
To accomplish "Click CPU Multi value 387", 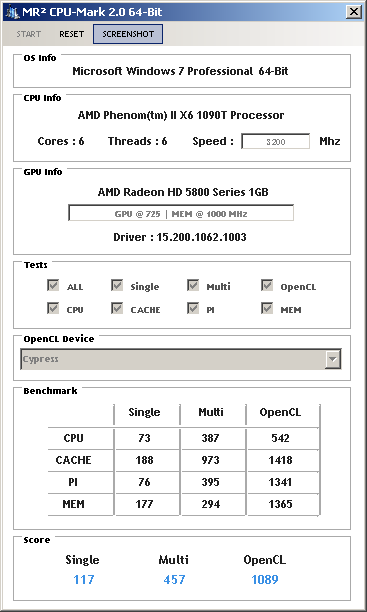I will pos(210,438).
